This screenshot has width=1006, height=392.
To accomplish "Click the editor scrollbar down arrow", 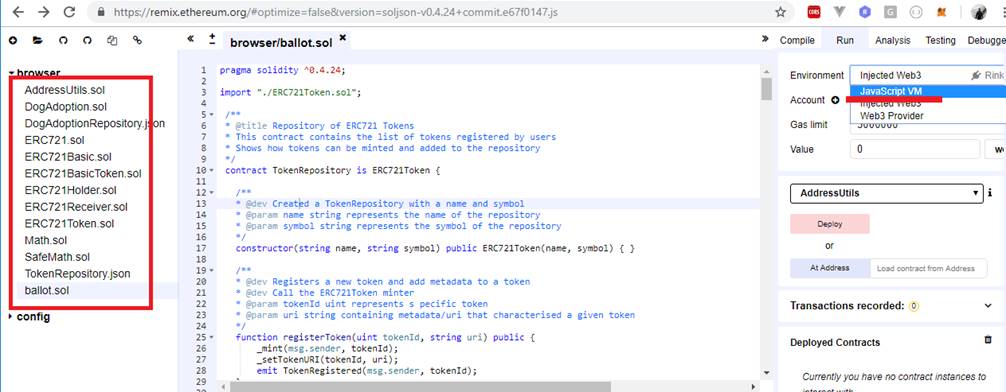I will click(766, 373).
